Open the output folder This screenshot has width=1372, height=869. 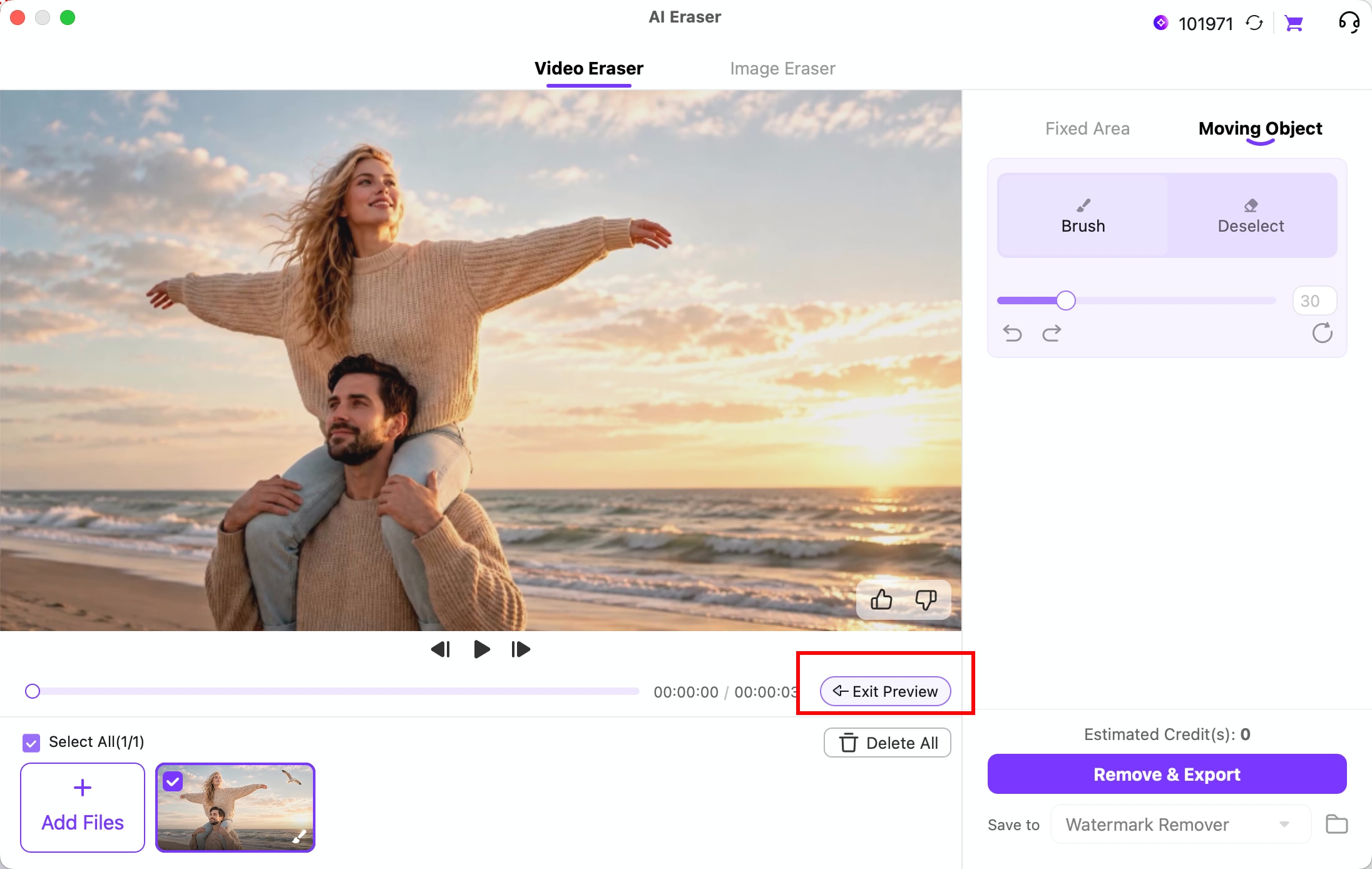[1336, 824]
